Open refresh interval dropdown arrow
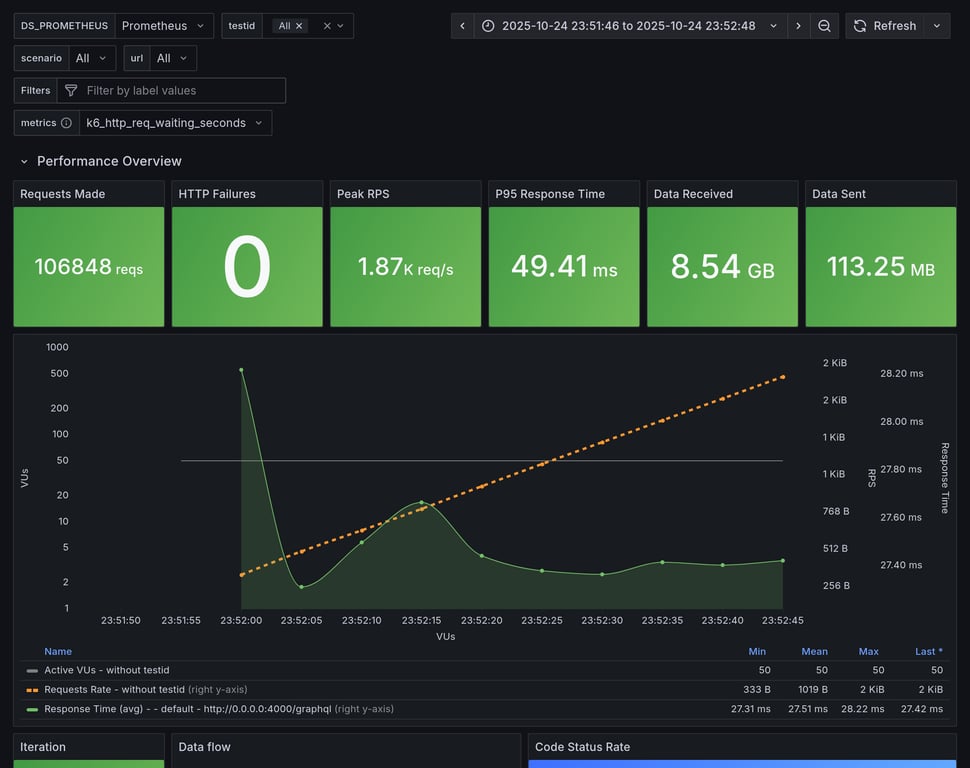This screenshot has height=768, width=970. (937, 26)
